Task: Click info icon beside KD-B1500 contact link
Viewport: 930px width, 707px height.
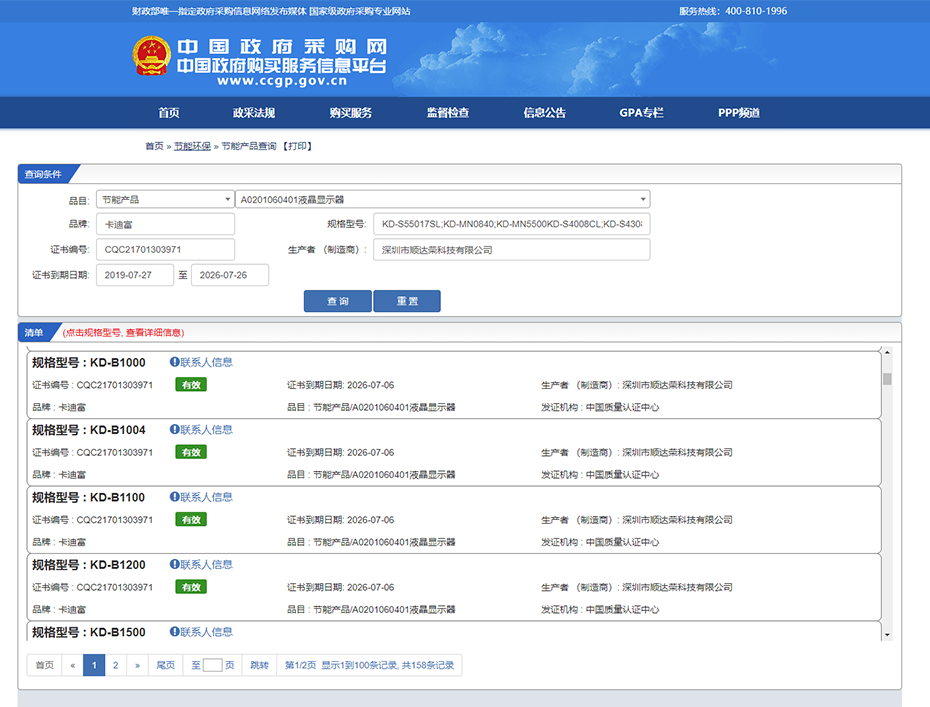Action: [174, 632]
